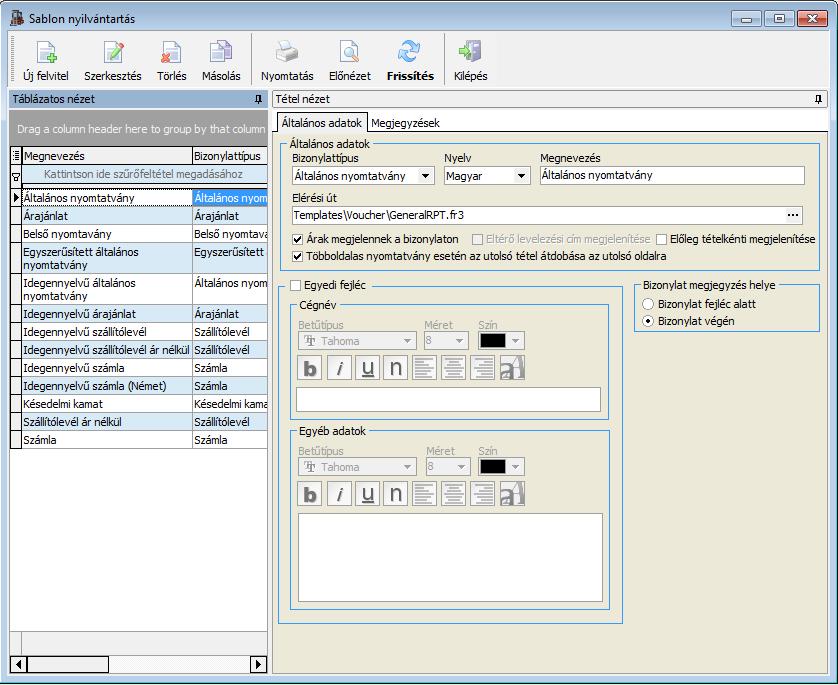Open the Egyéb adatok Szín dropdown arrow
838x685 pixels.
pyautogui.click(x=515, y=467)
